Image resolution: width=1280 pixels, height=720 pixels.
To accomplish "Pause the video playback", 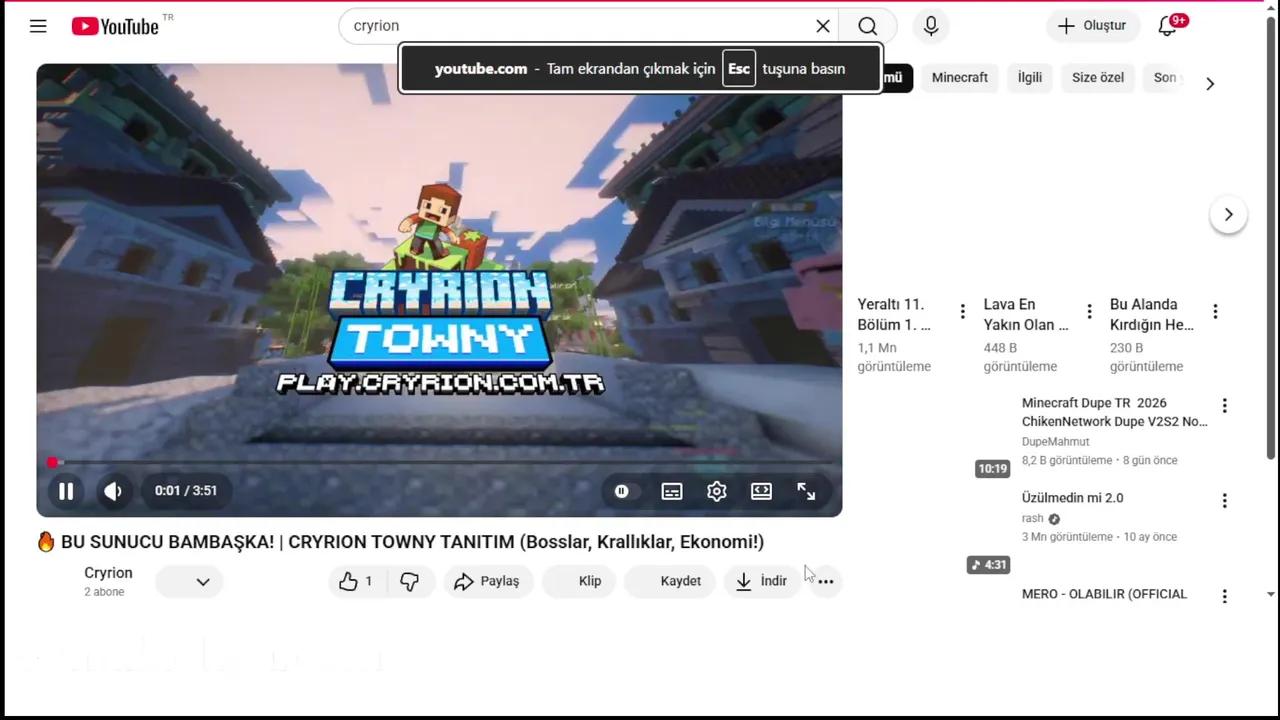I will [66, 490].
